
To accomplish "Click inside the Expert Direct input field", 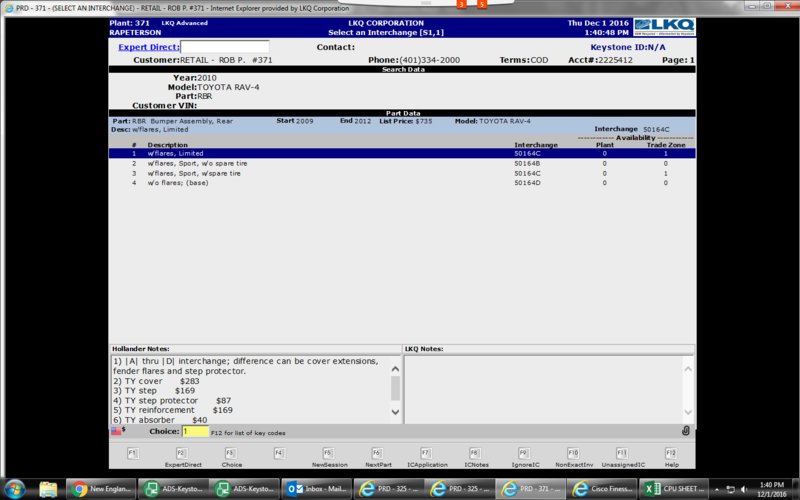I will click(225, 47).
